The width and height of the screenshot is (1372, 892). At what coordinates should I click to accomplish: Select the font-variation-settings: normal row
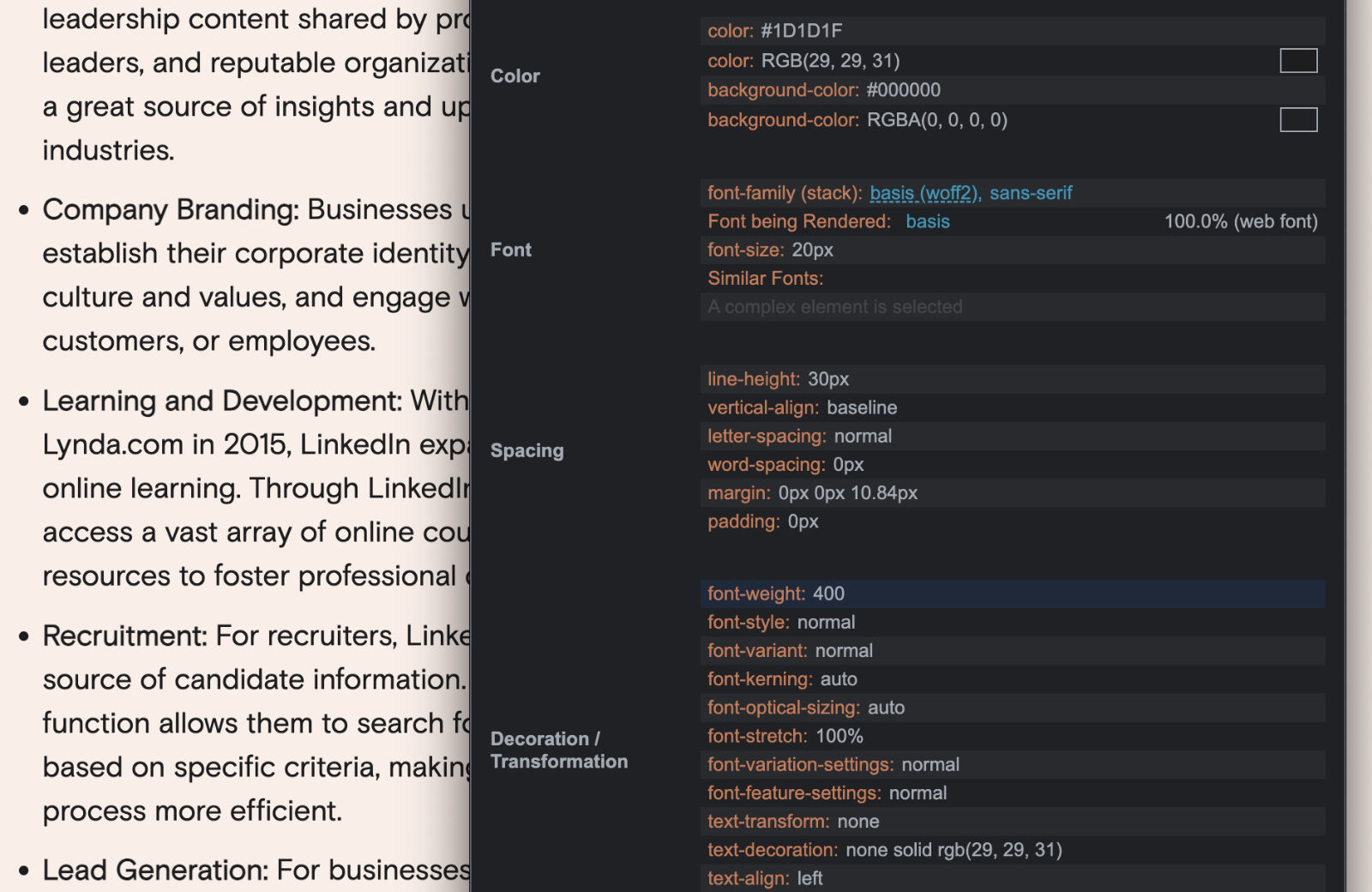pyautogui.click(x=1013, y=764)
